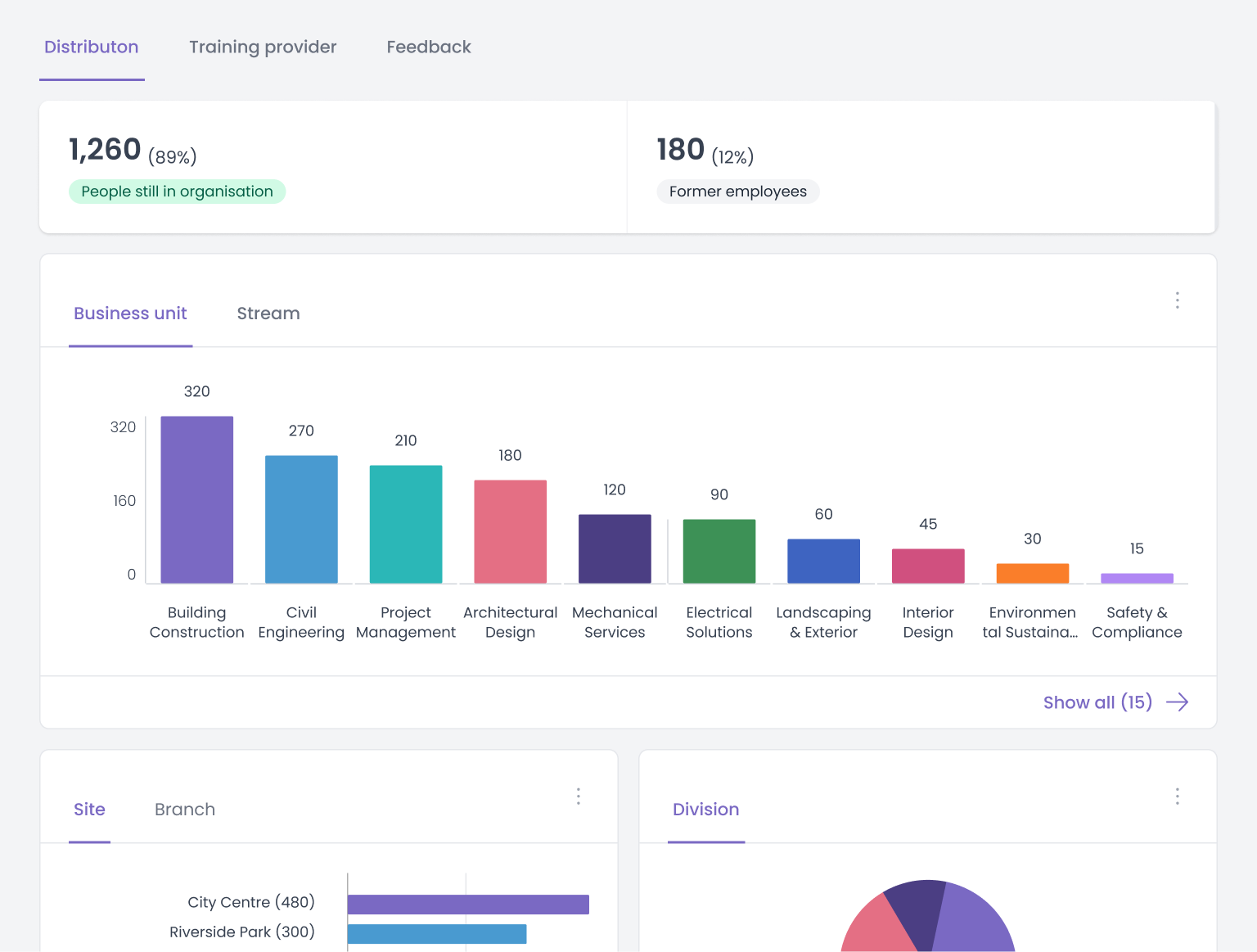Click the orange Environmental Sustainability bar

click(1033, 573)
